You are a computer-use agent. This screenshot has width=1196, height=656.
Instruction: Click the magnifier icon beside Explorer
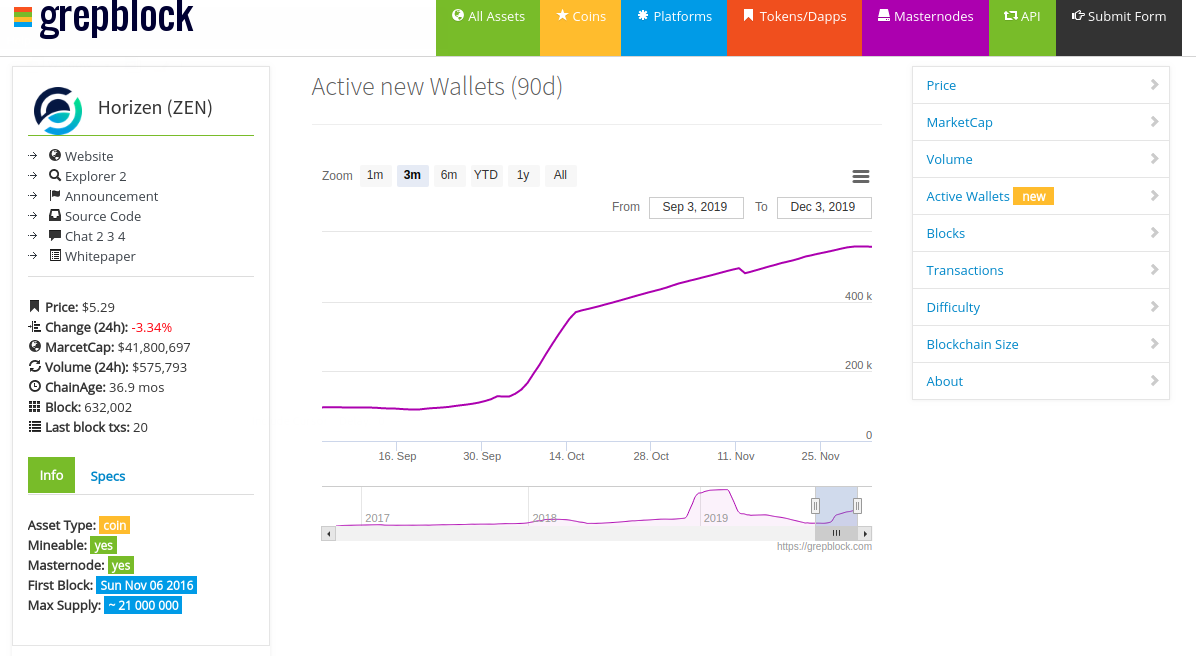tap(55, 175)
